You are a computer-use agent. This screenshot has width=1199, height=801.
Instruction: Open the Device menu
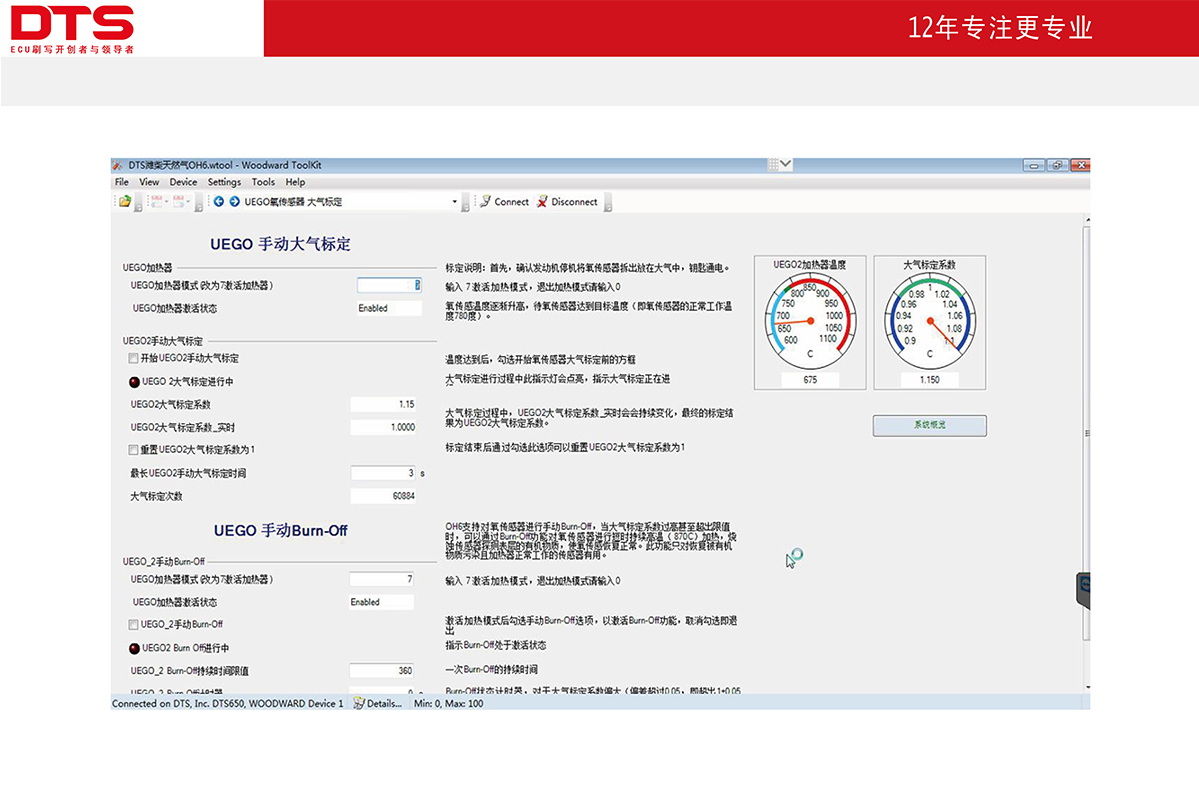pos(184,183)
